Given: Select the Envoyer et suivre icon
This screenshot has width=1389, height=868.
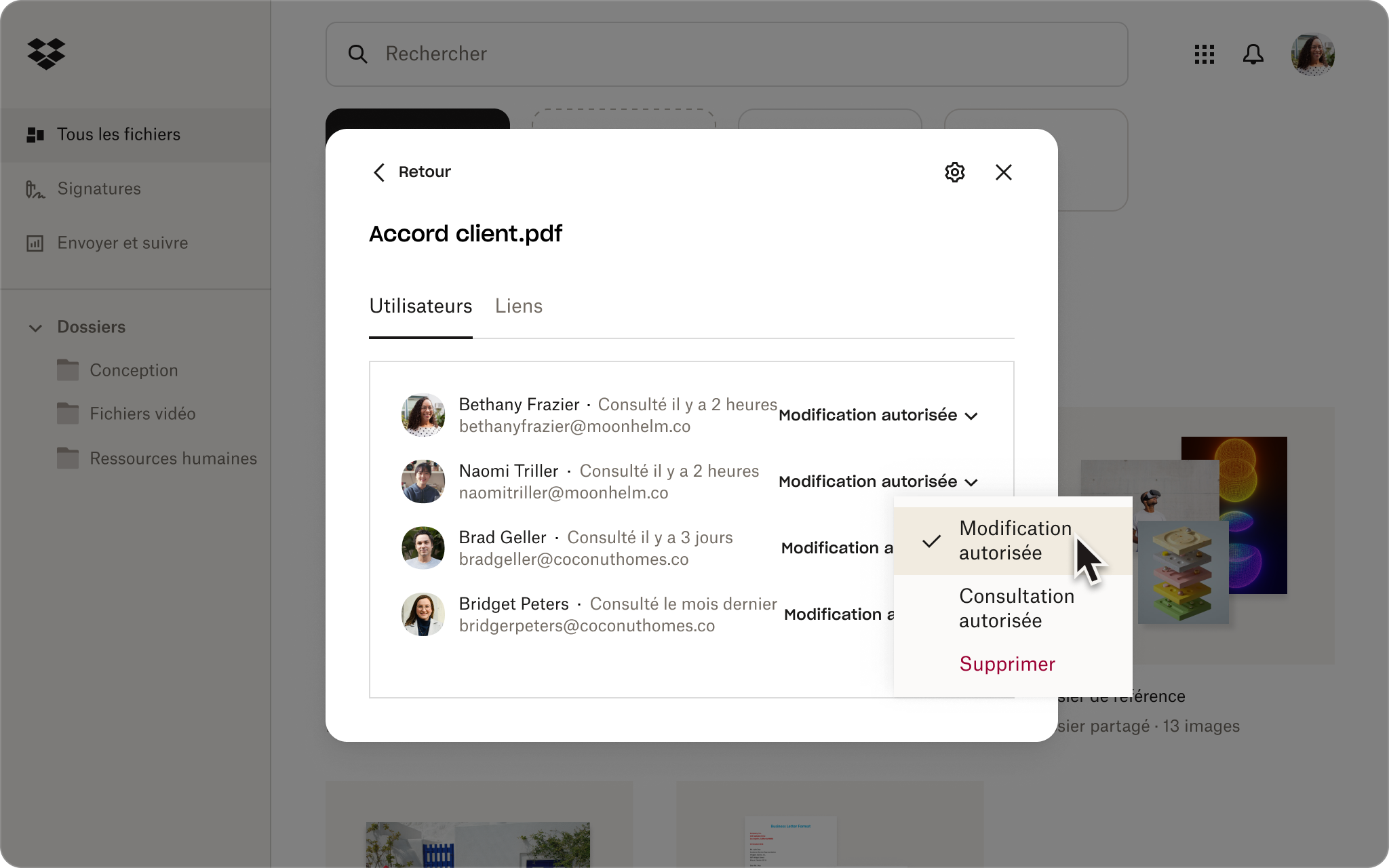Looking at the screenshot, I should pos(34,243).
